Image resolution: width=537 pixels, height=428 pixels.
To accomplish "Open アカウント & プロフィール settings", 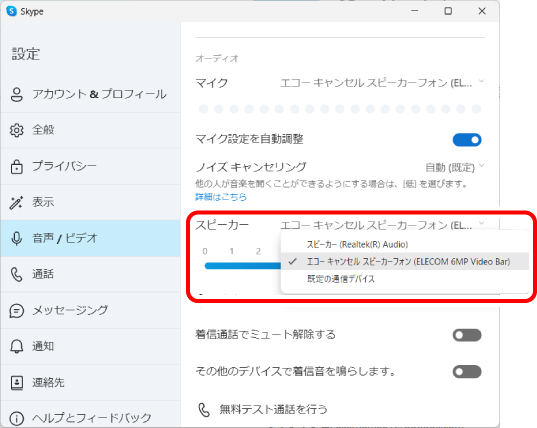I will (90, 95).
